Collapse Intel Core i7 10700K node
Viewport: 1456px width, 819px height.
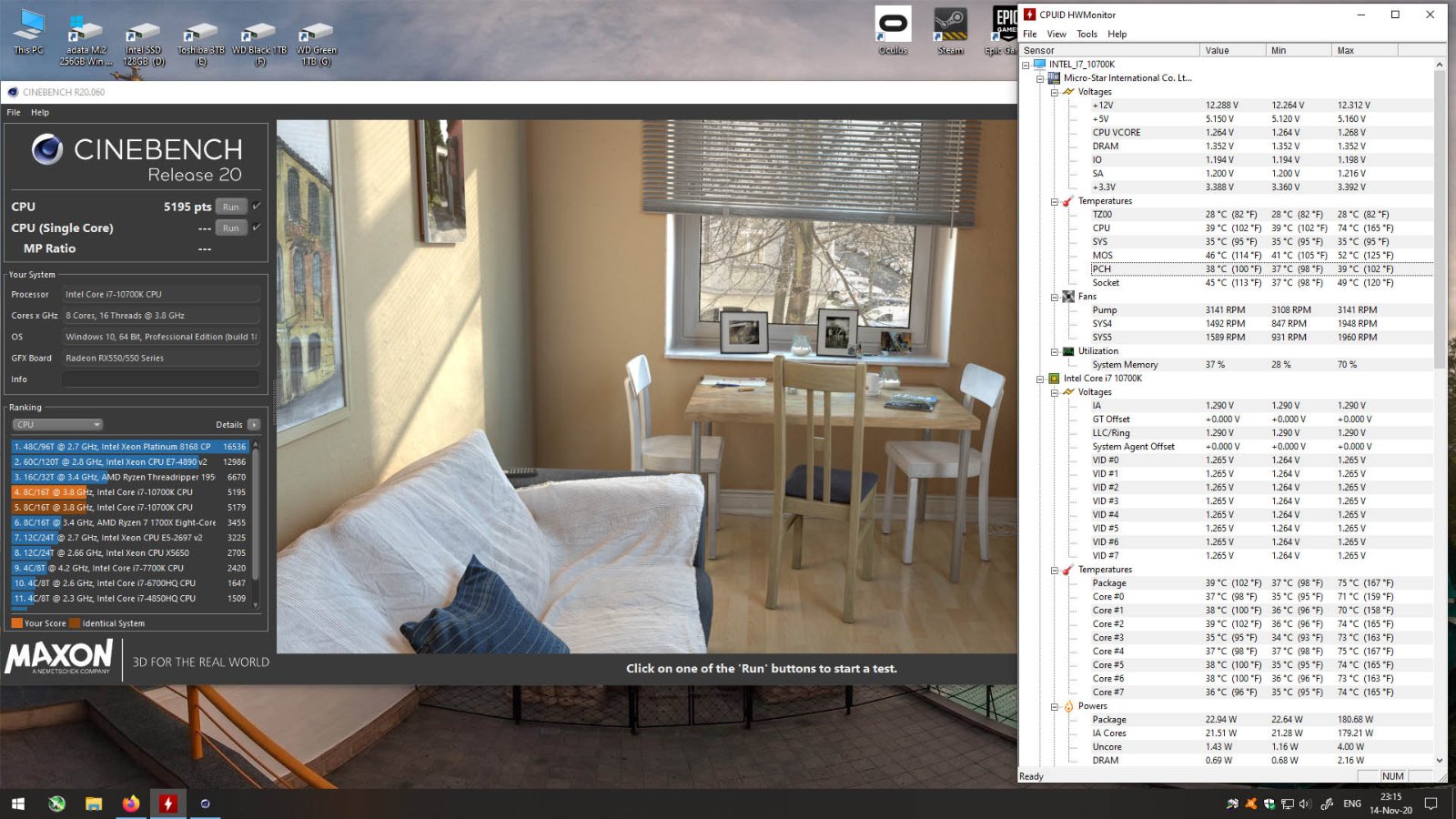[1040, 379]
